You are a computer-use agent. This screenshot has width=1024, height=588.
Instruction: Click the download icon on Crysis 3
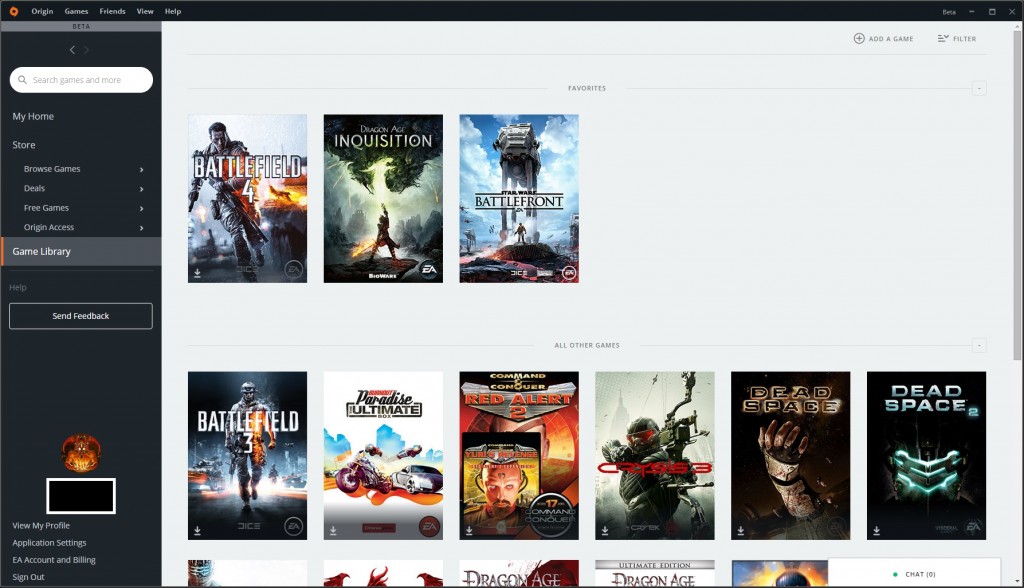click(x=605, y=531)
